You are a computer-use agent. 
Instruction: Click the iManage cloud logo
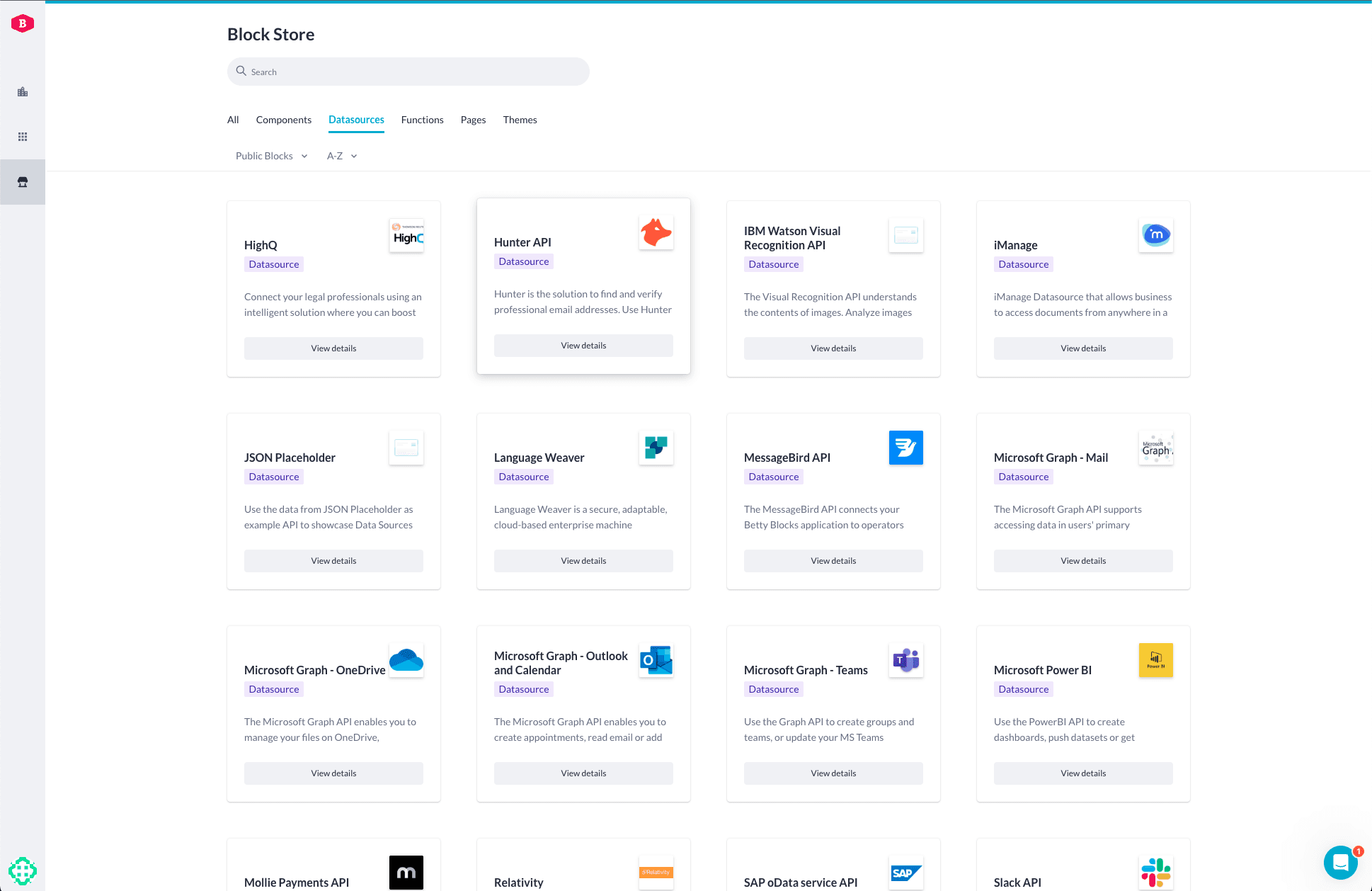[1156, 235]
